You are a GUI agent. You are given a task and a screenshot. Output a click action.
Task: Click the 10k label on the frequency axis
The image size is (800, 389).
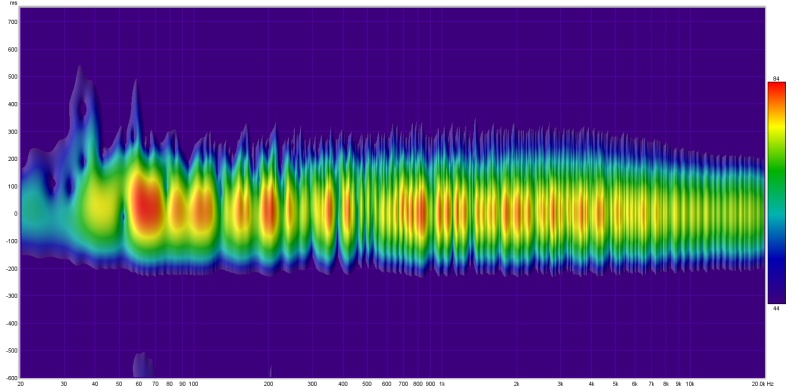point(690,383)
